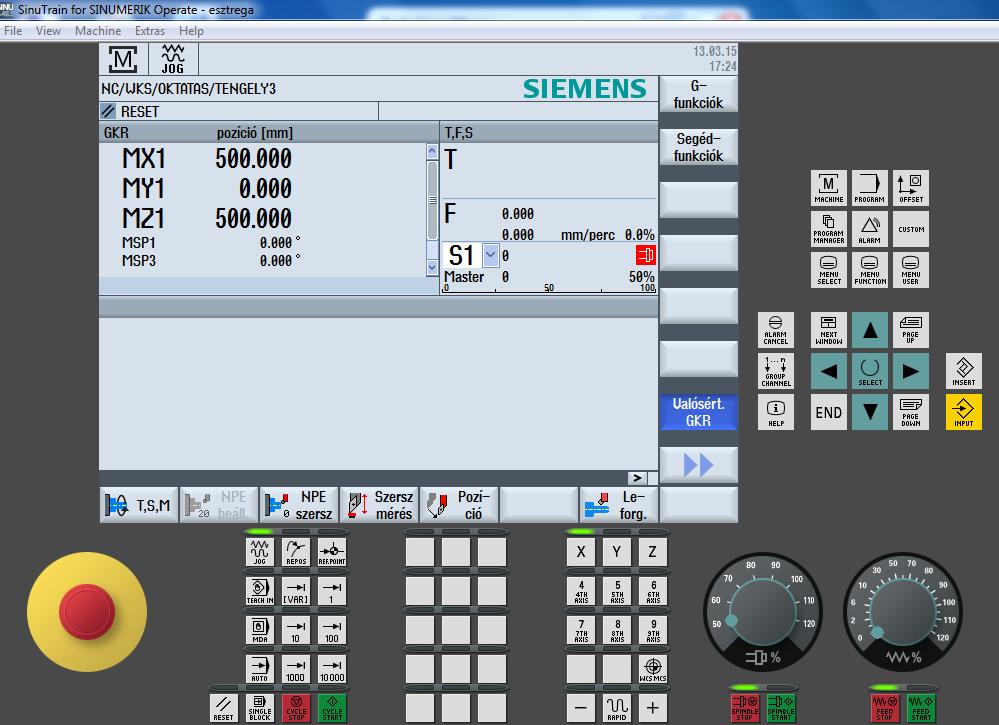Activate JOG mode on machine panel
Screen dimensions: 999x725
pos(259,552)
